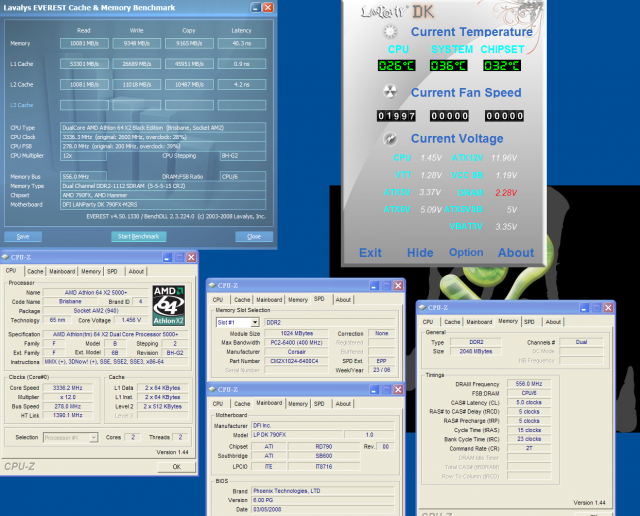Click the red DRAM 2.28V voltage value
This screenshot has width=640, height=516.
click(x=506, y=193)
